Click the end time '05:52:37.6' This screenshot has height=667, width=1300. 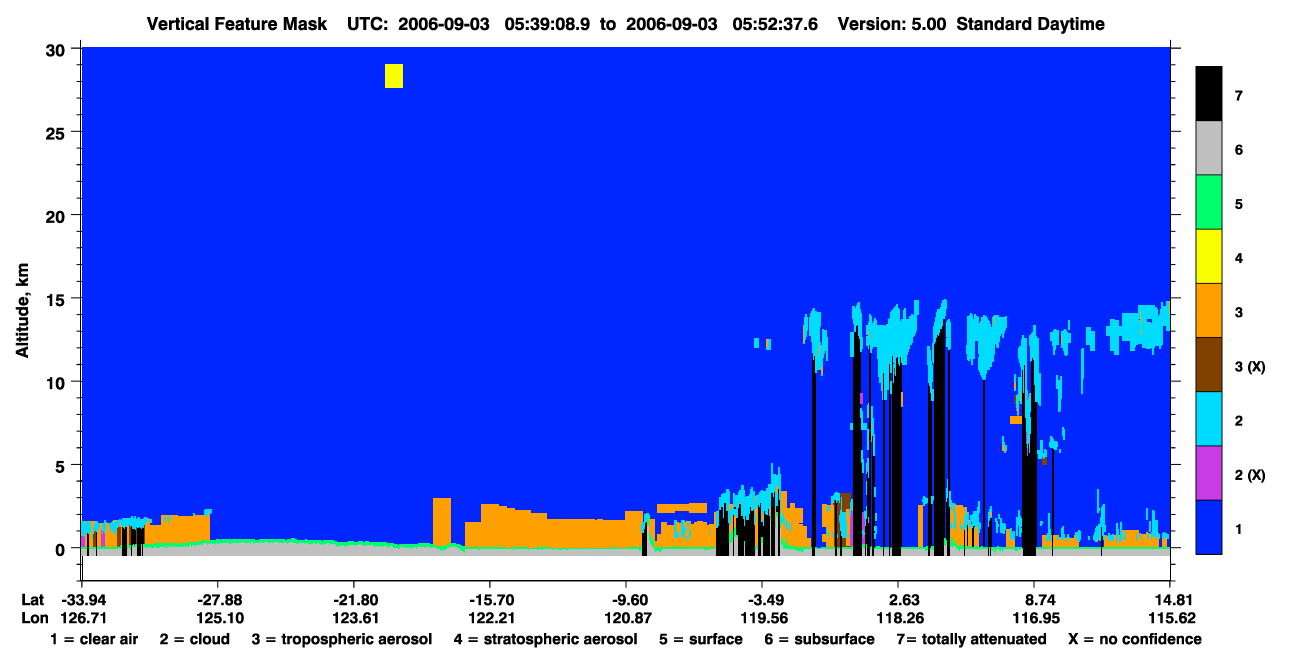(x=773, y=24)
